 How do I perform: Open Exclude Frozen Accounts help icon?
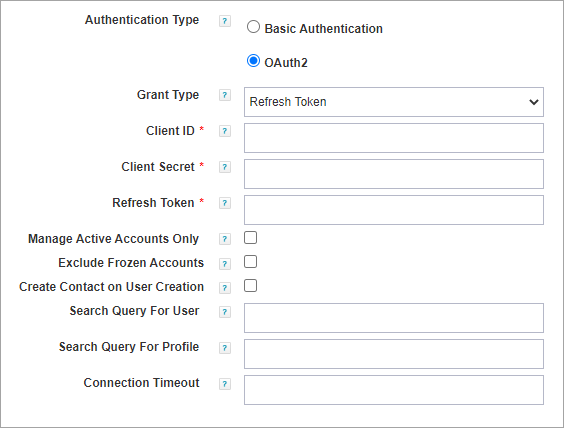click(225, 264)
